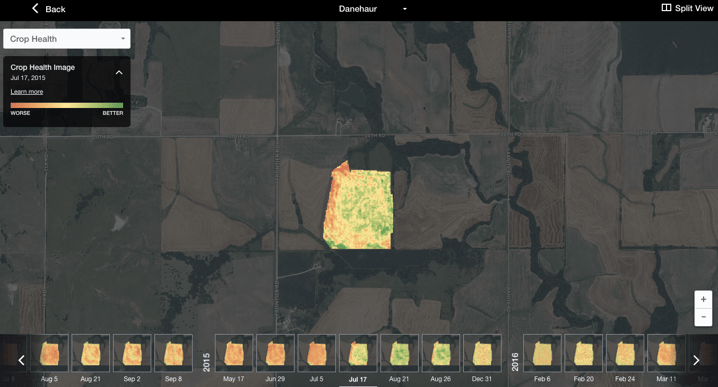Select the Feb 6 crop health thumbnail
This screenshot has height=387, width=718.
pyautogui.click(x=542, y=353)
